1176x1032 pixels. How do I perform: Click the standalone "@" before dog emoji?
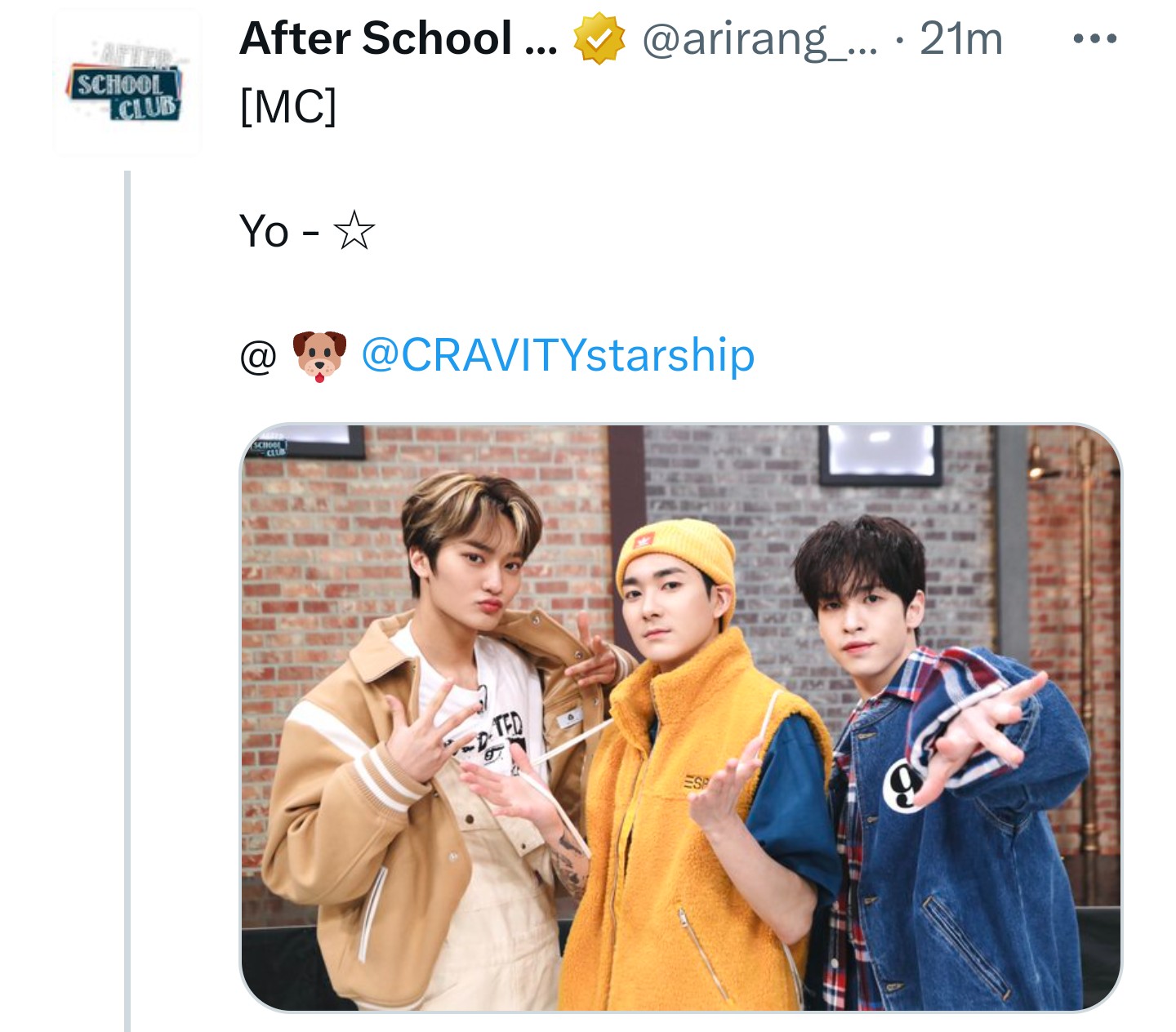pos(258,357)
